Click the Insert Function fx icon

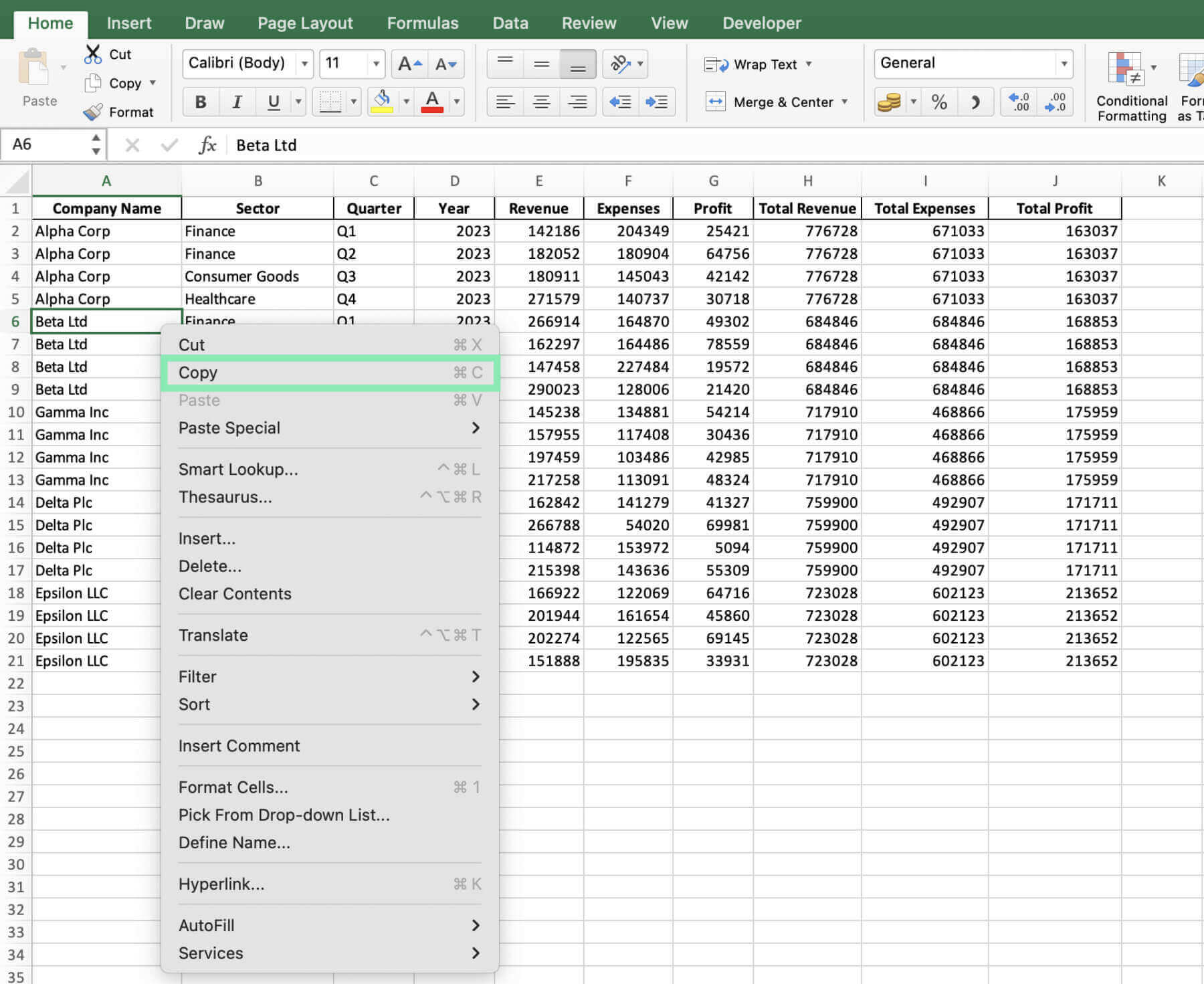pos(208,145)
